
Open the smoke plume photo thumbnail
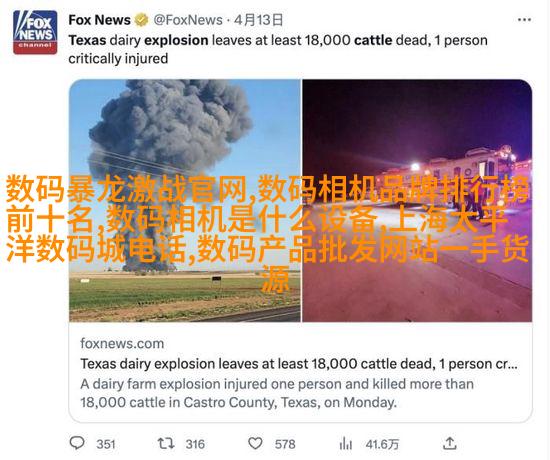[185, 200]
